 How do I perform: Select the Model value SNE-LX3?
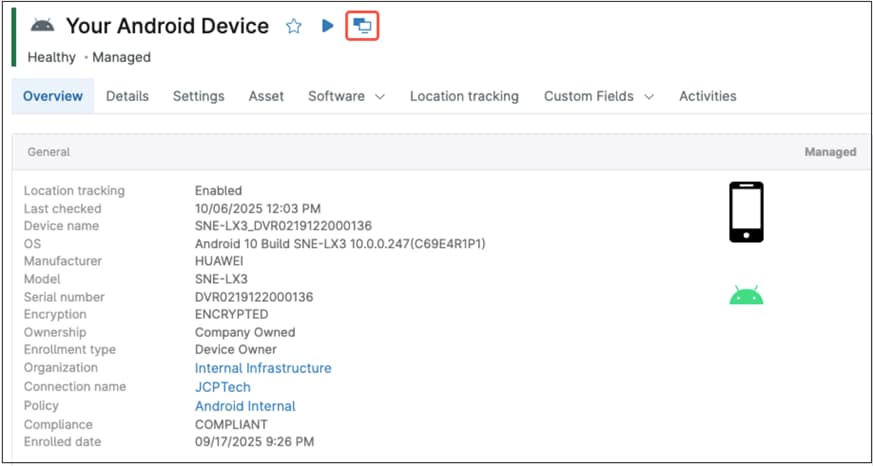(x=221, y=279)
